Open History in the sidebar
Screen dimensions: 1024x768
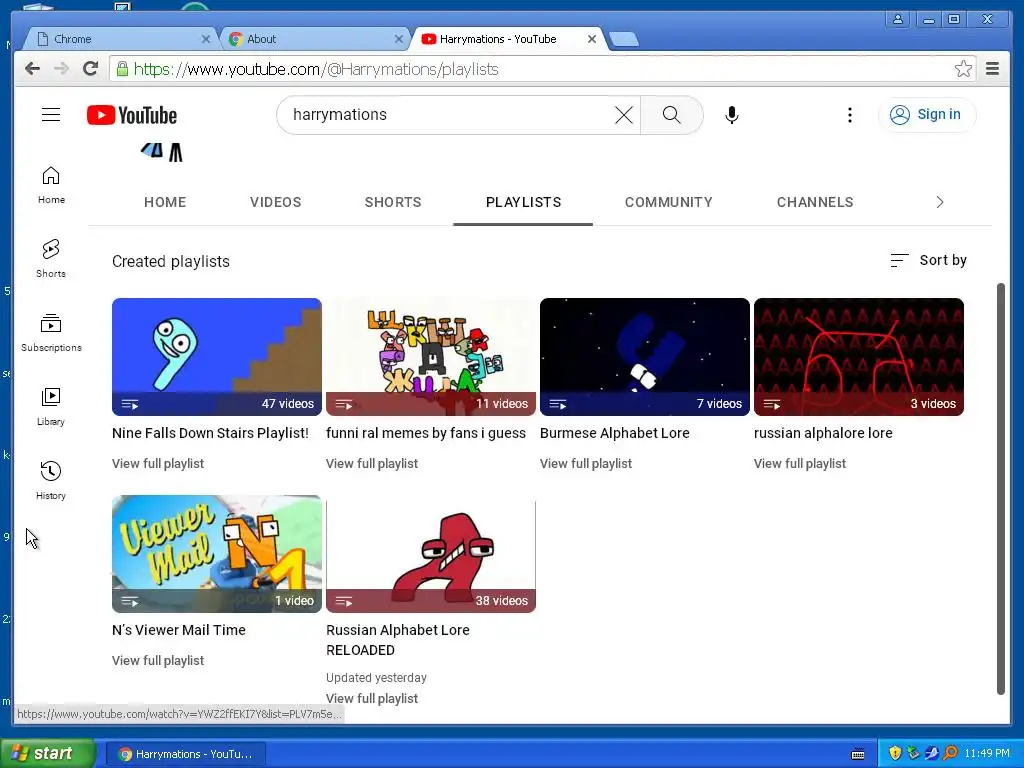pos(51,480)
